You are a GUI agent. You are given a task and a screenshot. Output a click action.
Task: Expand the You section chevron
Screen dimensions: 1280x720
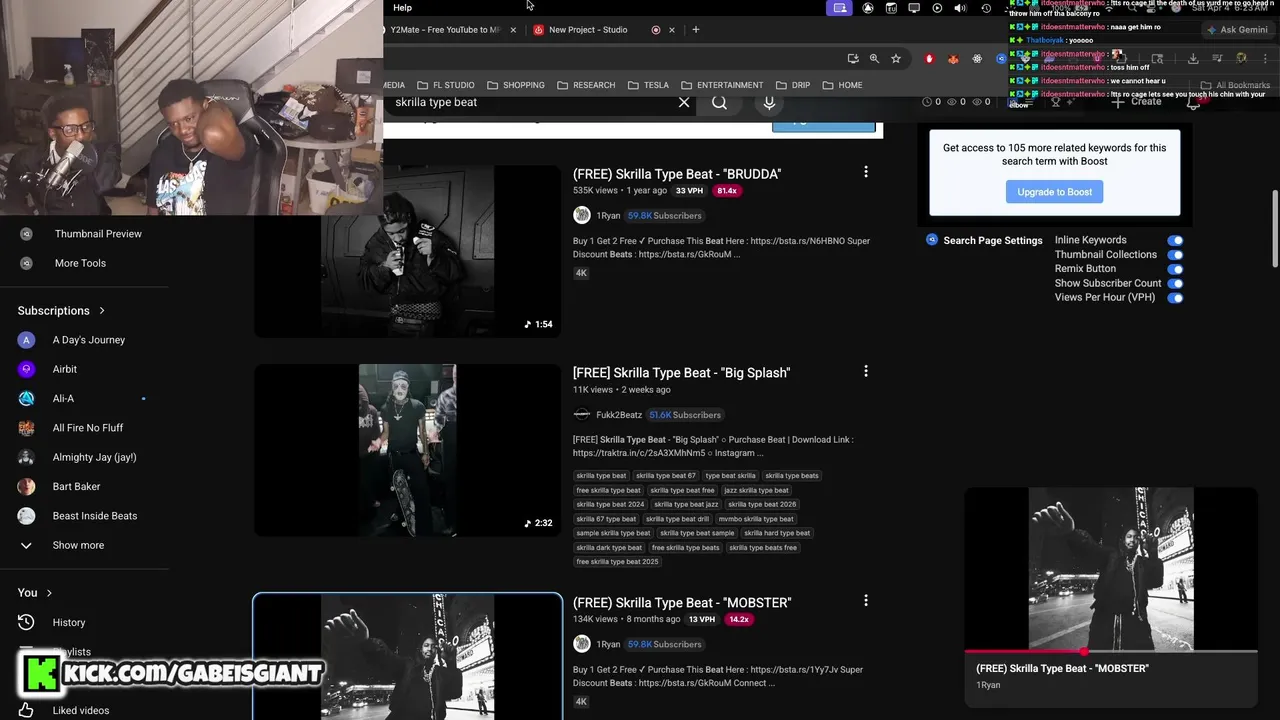49,593
